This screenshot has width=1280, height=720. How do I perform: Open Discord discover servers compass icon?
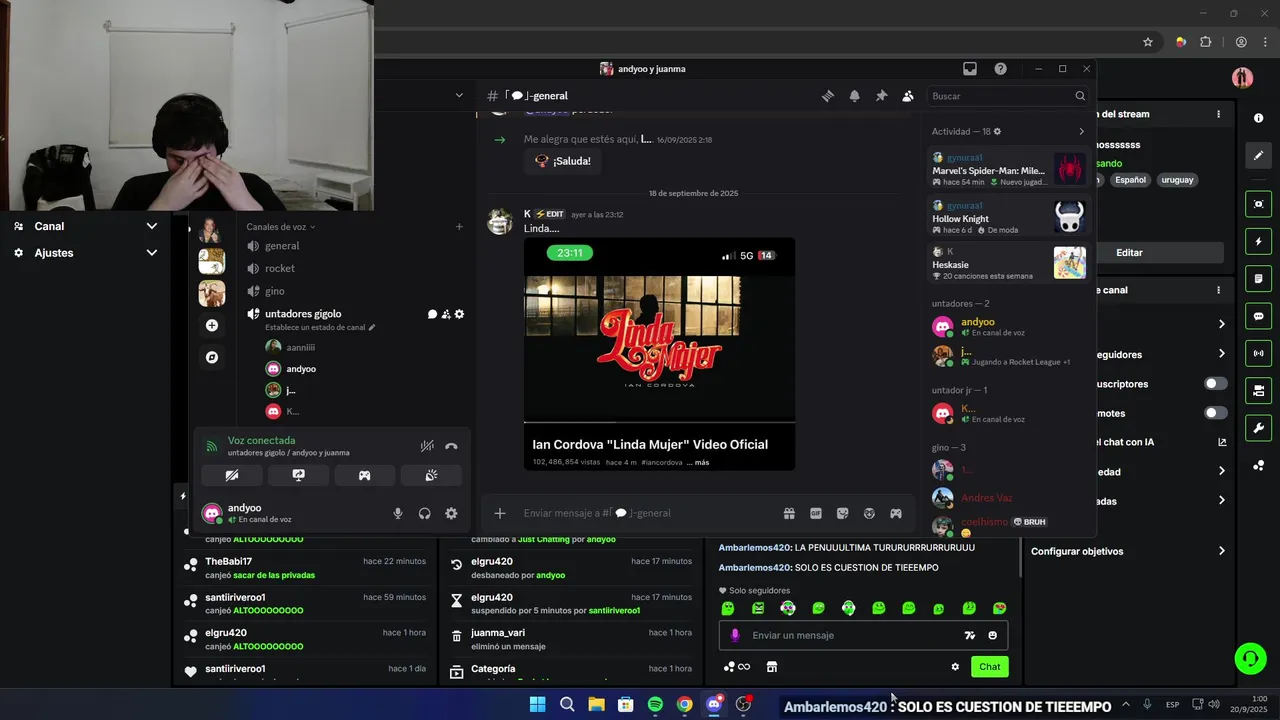coord(211,357)
